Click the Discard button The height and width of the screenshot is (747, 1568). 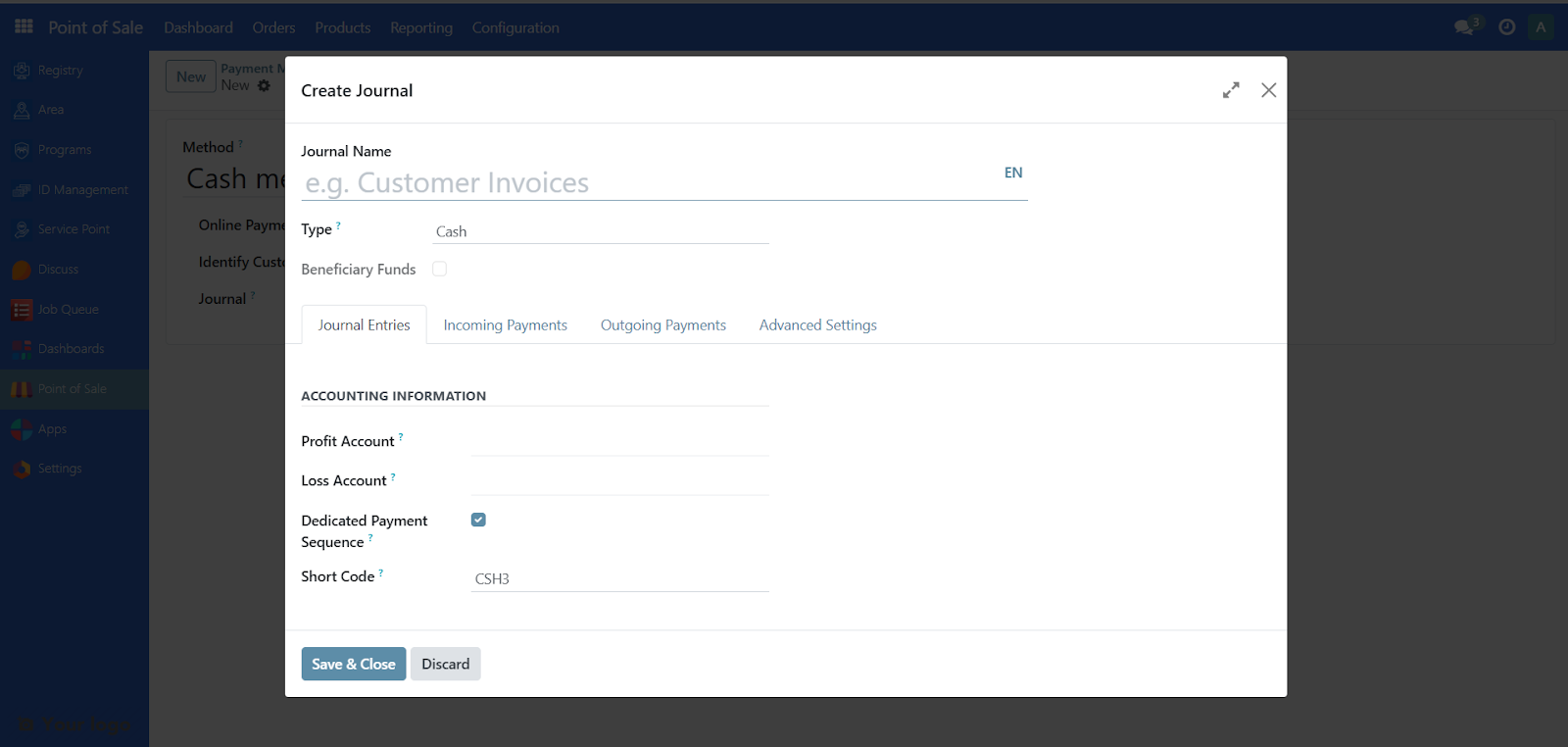[445, 664]
